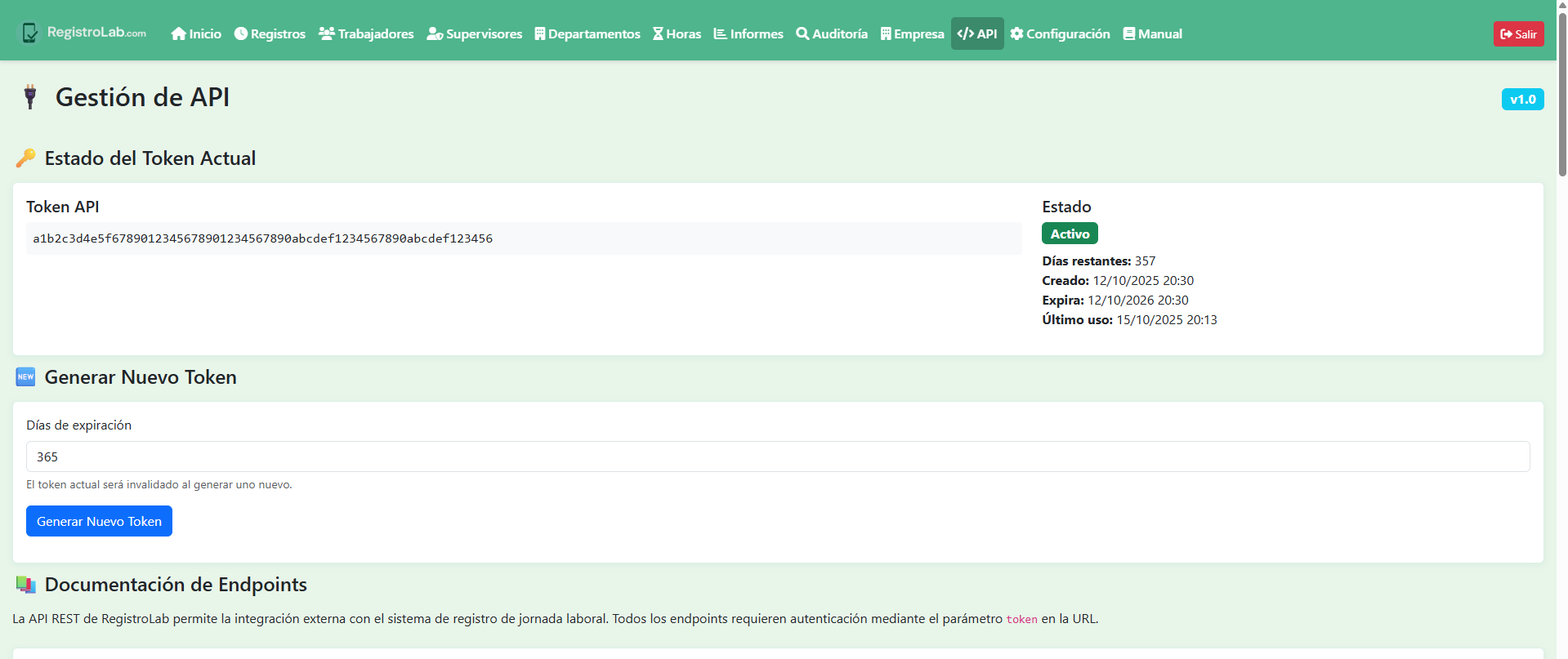Click the Token API label

point(63,207)
